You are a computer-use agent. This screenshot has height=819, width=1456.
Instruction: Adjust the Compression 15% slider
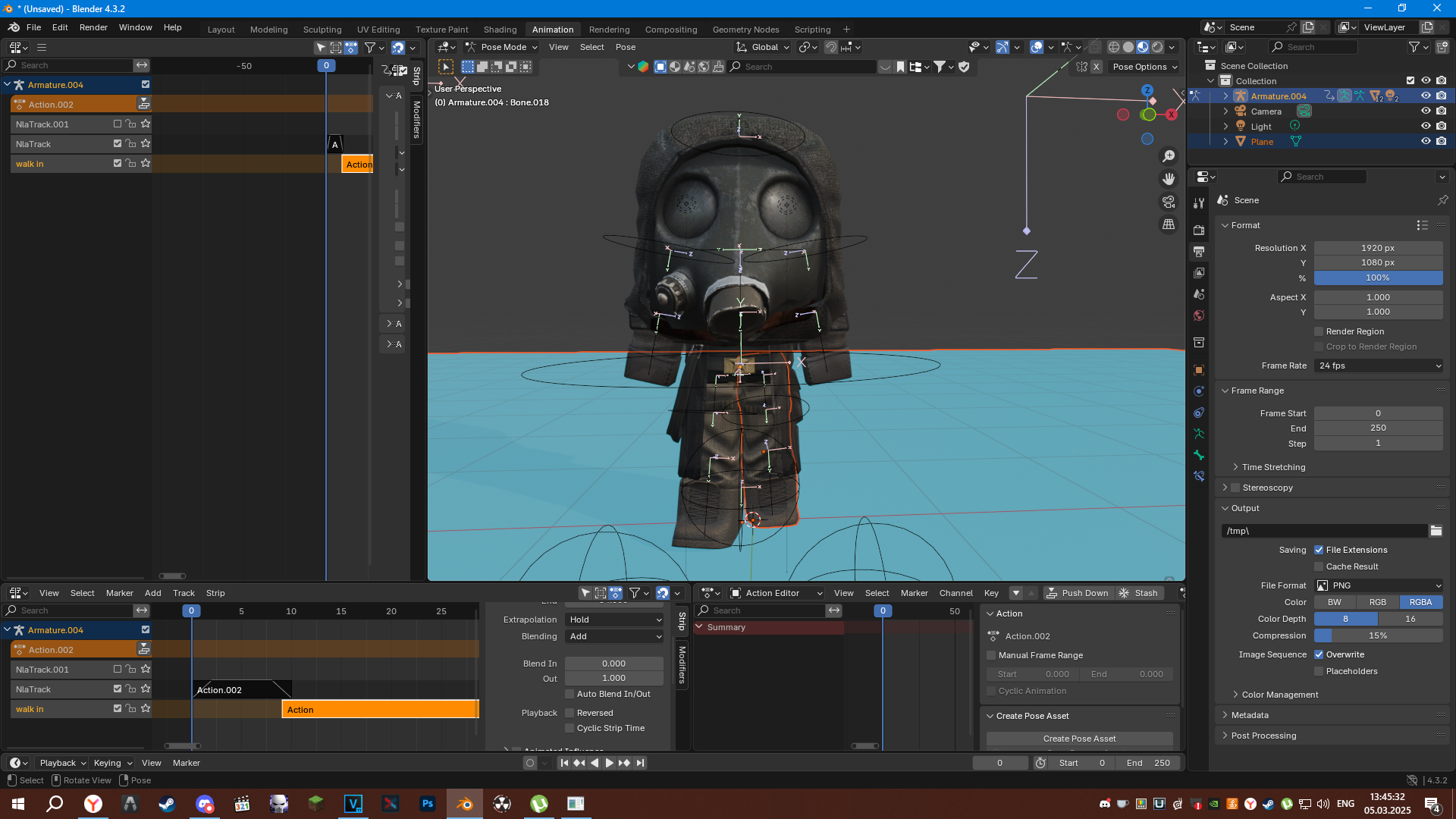coord(1378,635)
